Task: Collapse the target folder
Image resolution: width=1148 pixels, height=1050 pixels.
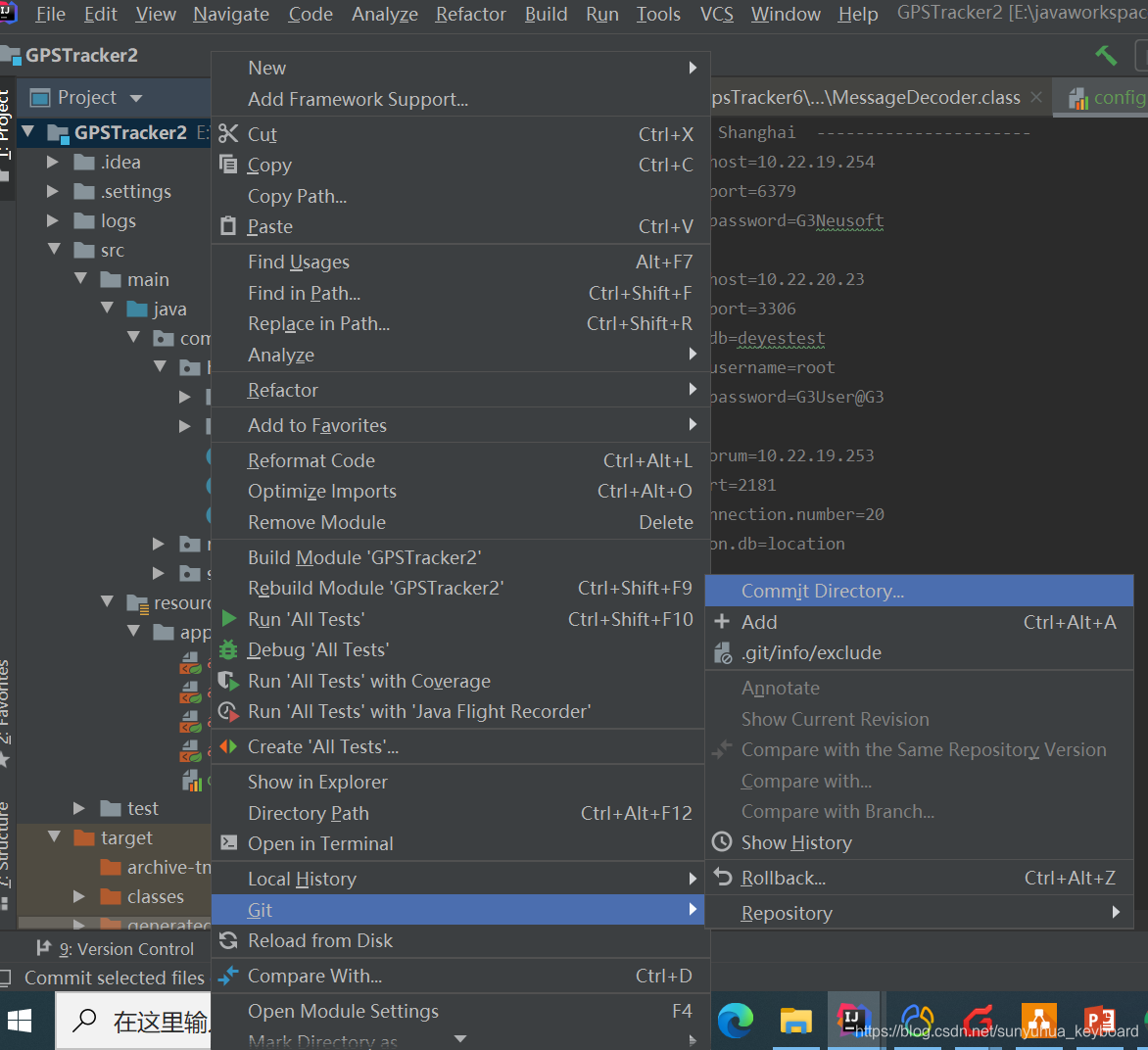Action: click(x=54, y=836)
